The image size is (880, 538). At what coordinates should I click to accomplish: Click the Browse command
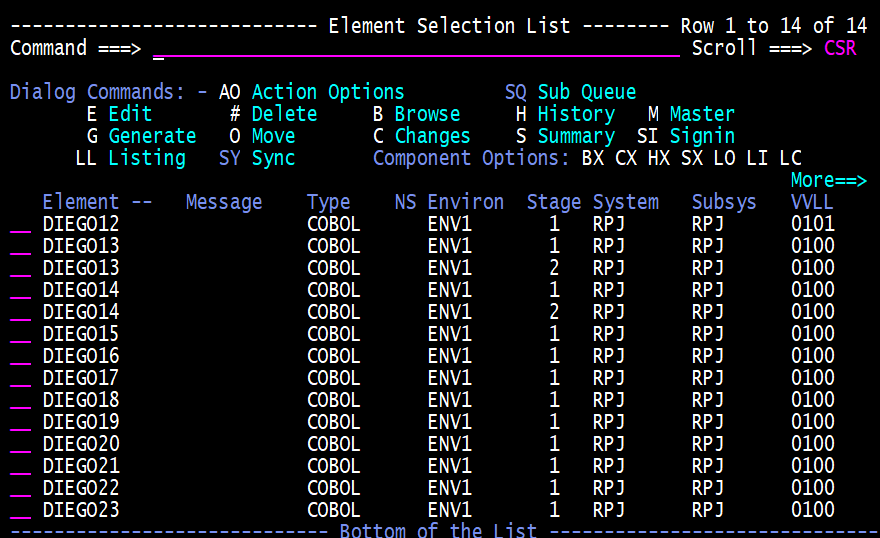(x=427, y=114)
